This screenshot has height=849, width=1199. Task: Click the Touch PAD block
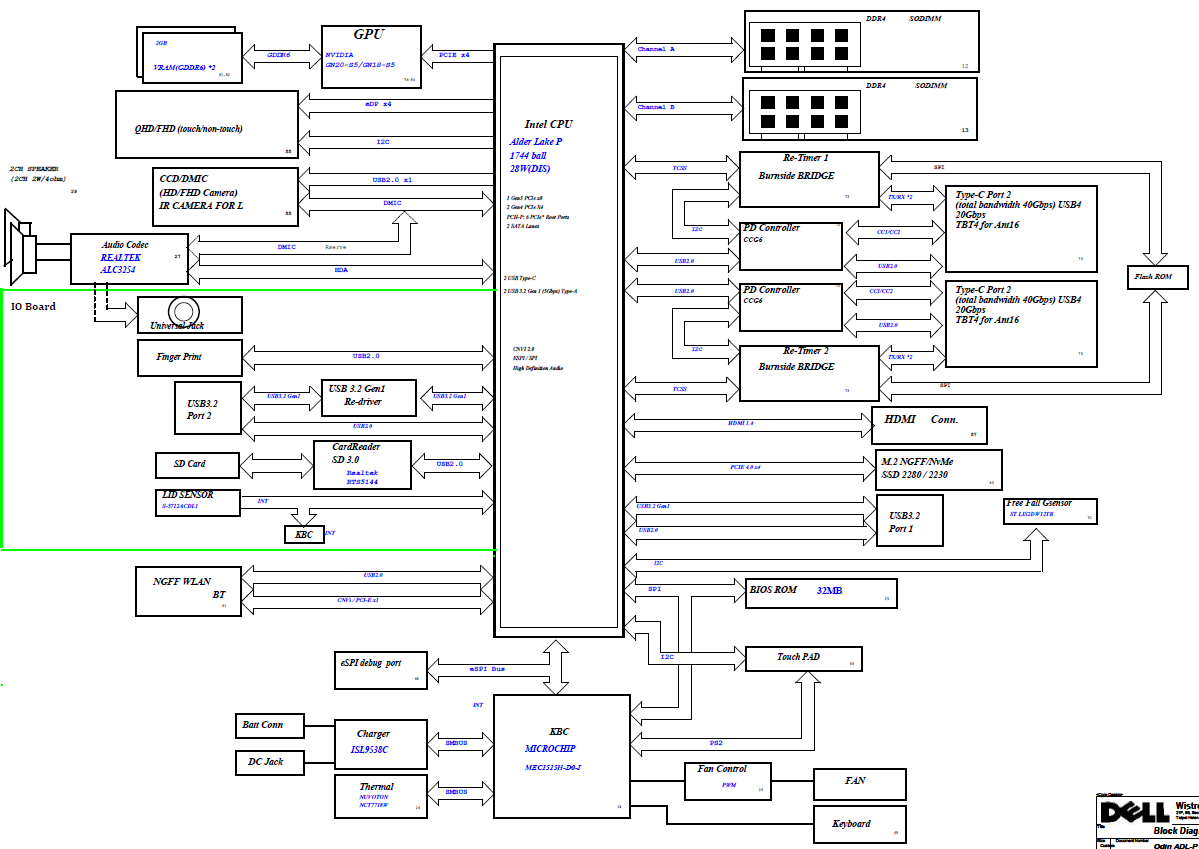[x=803, y=658]
